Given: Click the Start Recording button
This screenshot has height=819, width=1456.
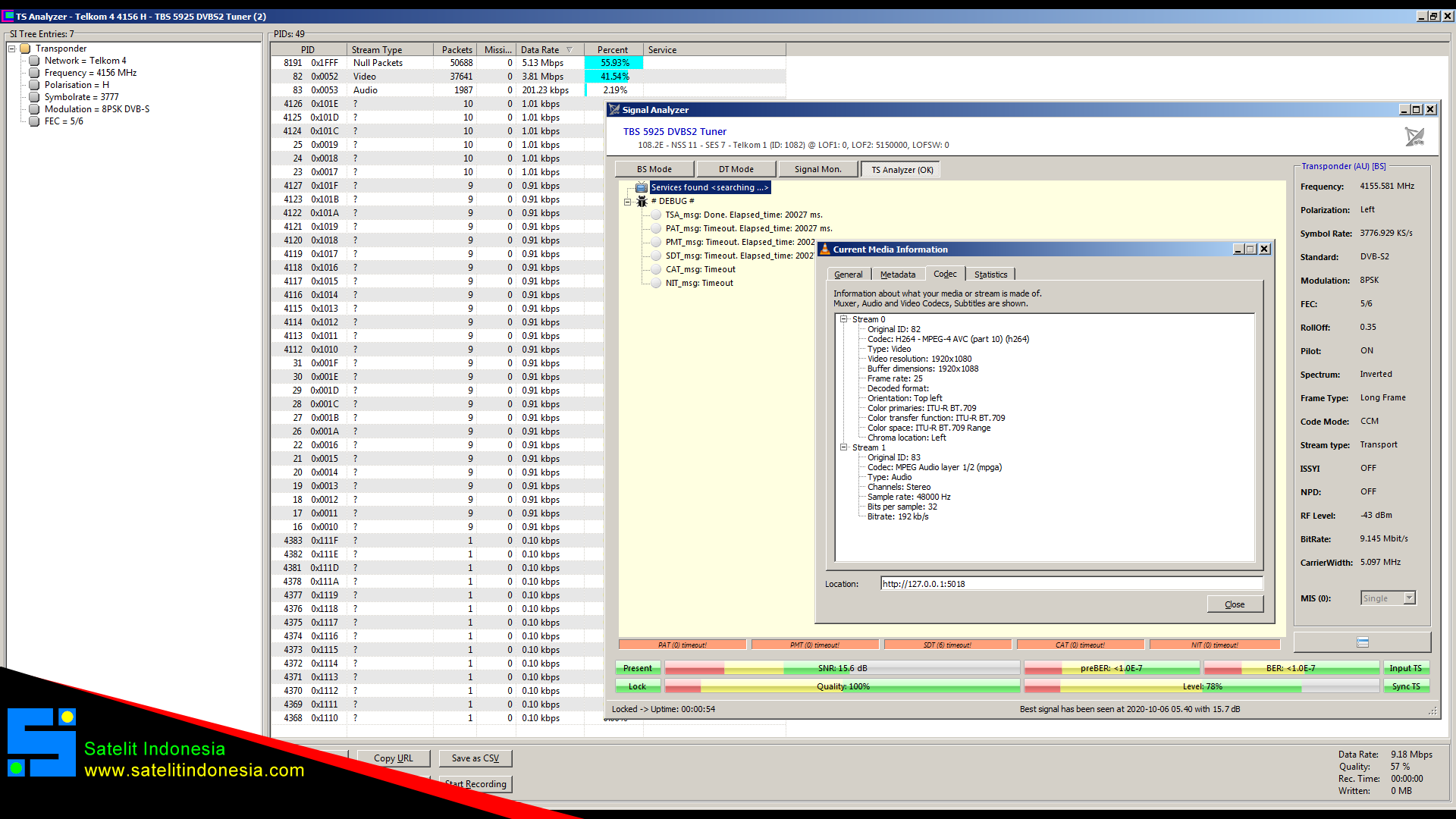Looking at the screenshot, I should (475, 784).
